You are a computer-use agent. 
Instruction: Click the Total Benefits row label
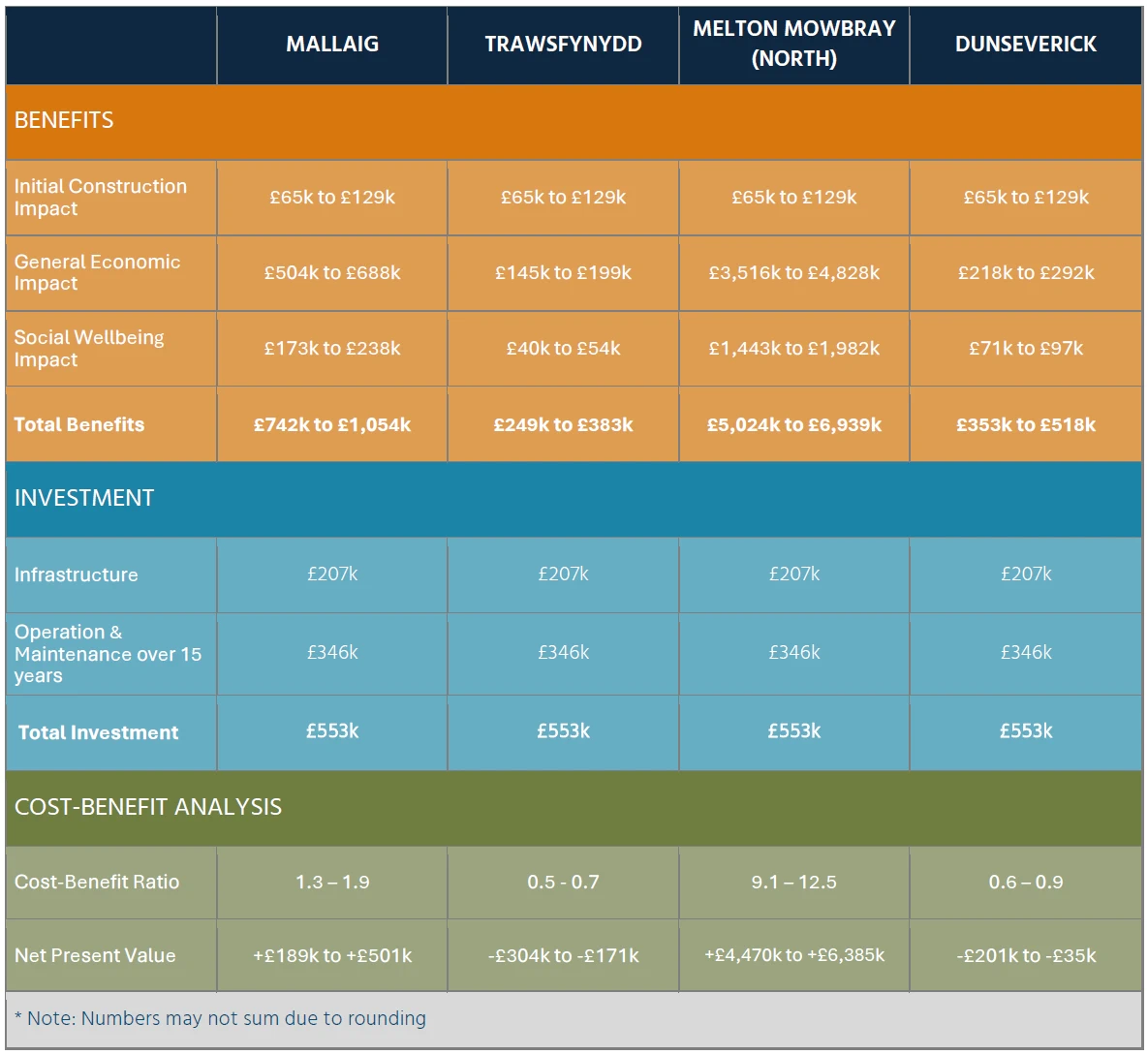coord(79,424)
